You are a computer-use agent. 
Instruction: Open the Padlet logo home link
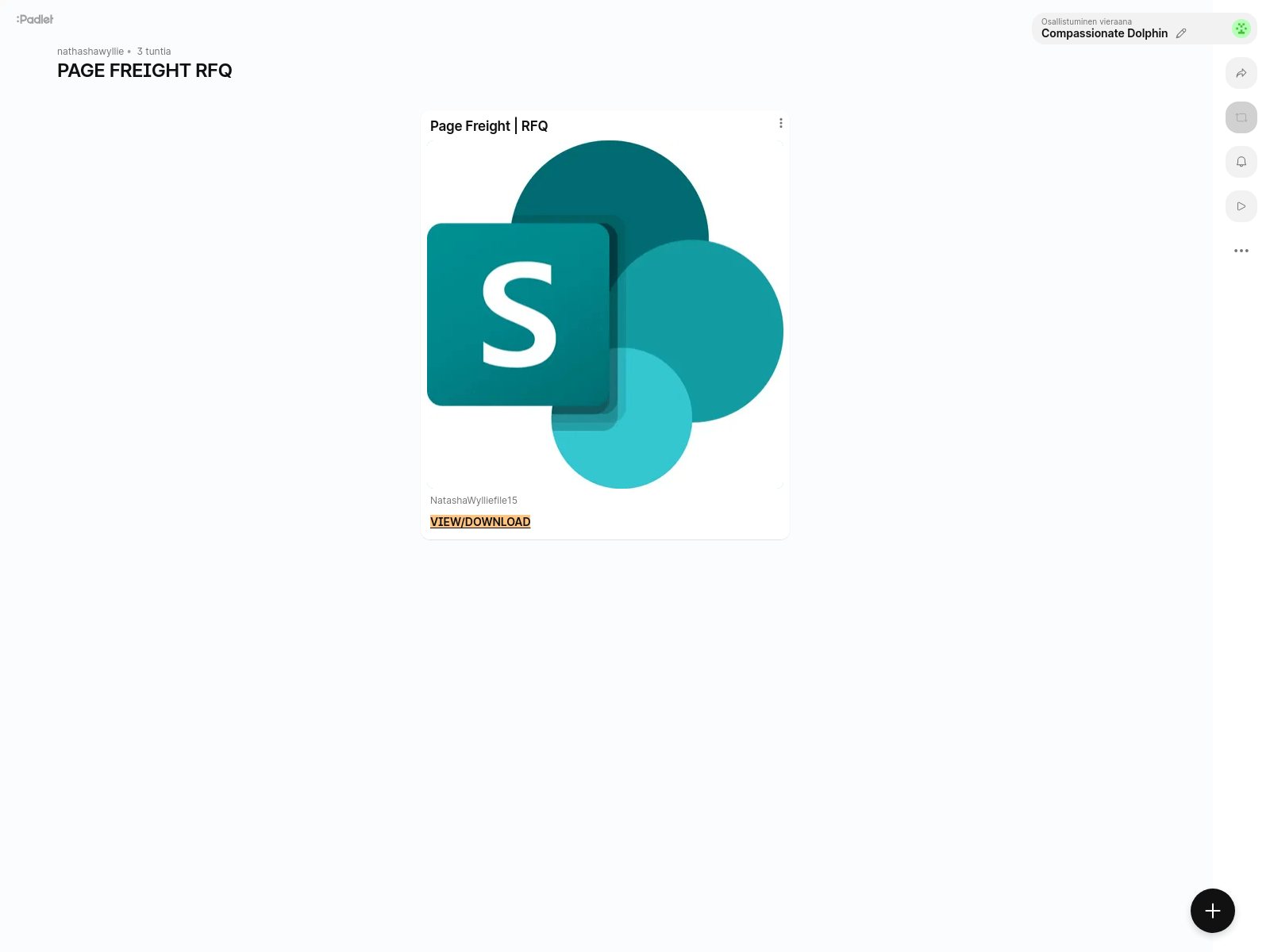point(35,19)
